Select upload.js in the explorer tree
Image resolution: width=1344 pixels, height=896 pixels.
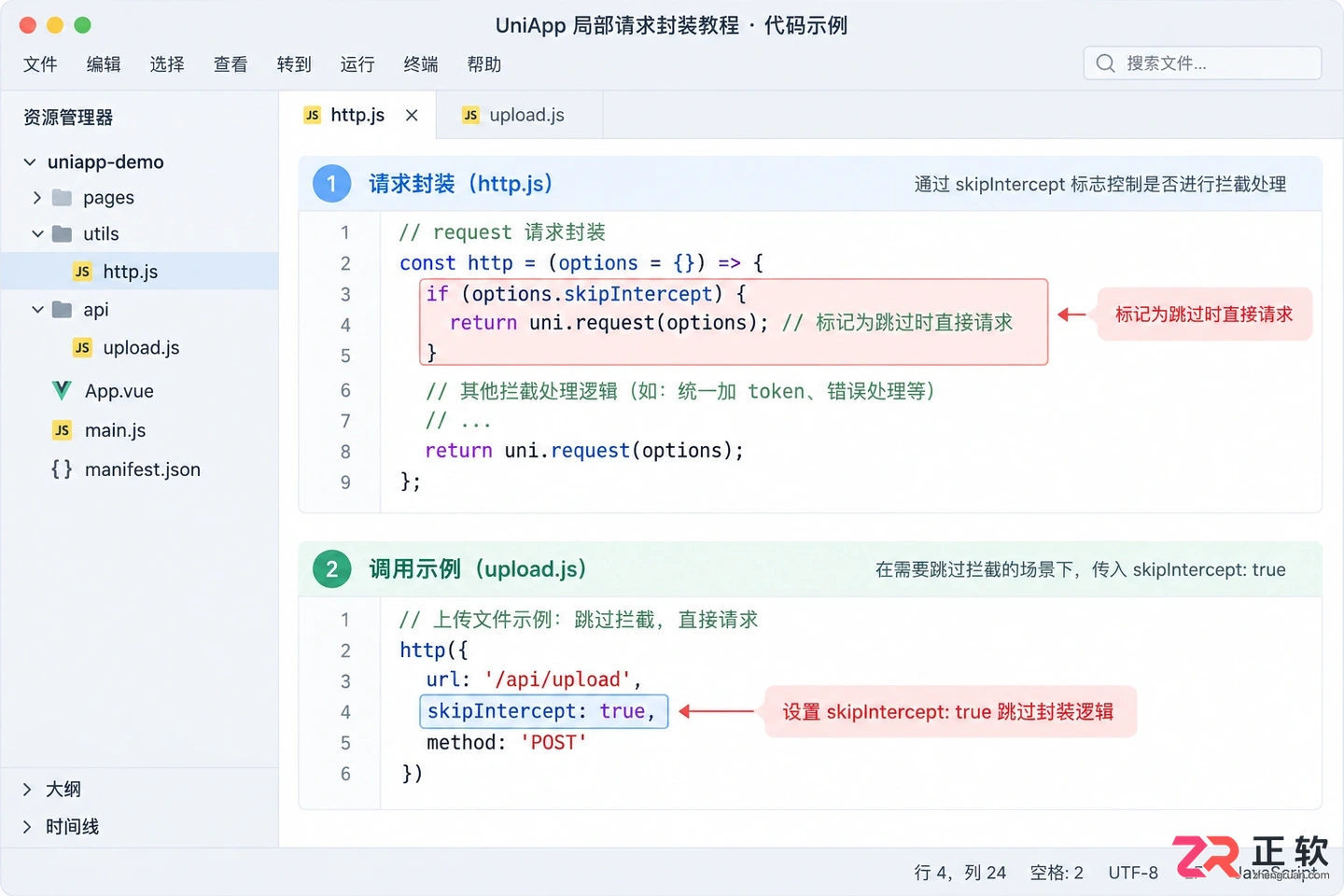(x=140, y=348)
